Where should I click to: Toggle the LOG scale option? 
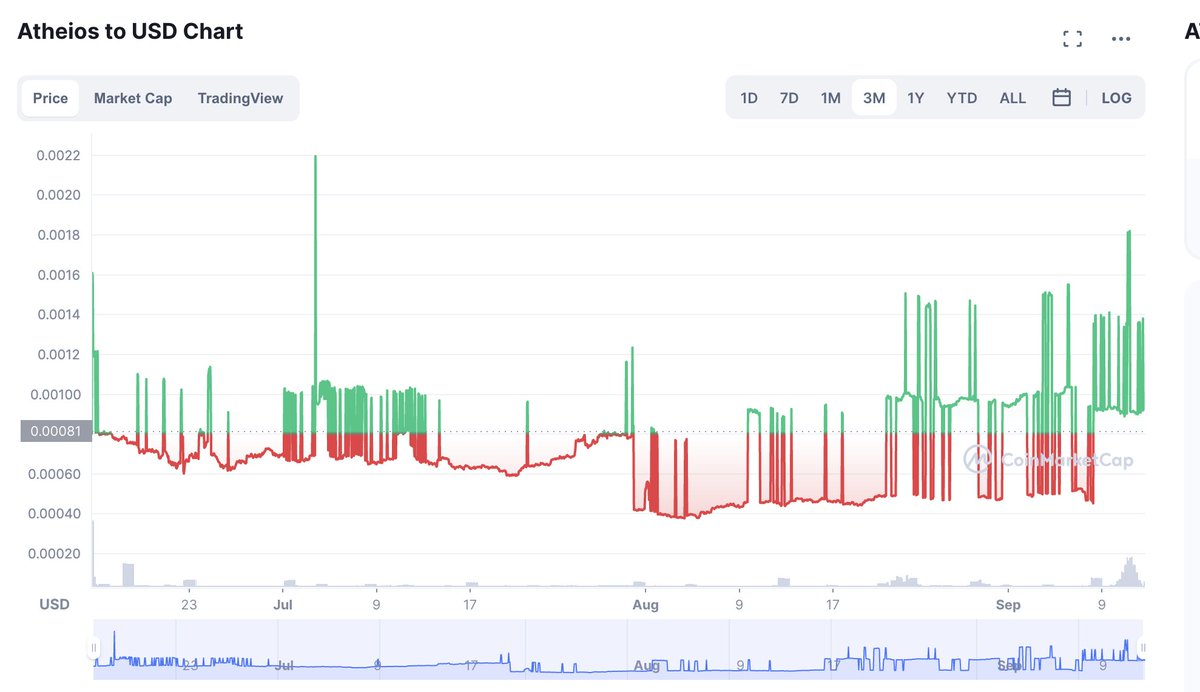[1117, 98]
